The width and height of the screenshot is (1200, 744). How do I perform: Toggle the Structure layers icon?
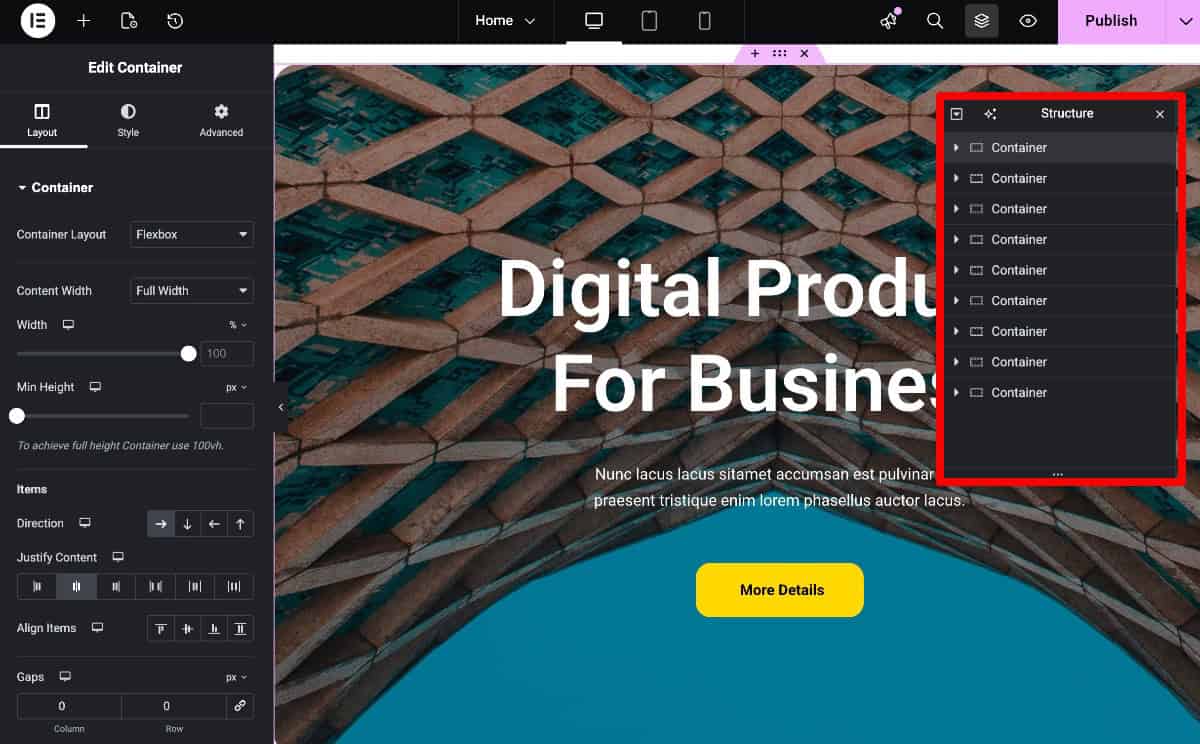[x=982, y=21]
